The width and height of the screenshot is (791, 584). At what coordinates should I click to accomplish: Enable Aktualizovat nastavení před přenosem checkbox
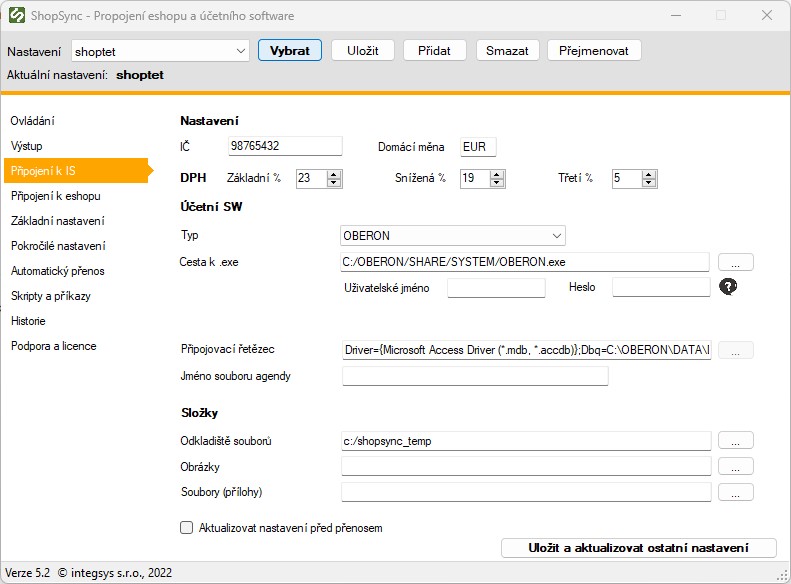[x=187, y=528]
